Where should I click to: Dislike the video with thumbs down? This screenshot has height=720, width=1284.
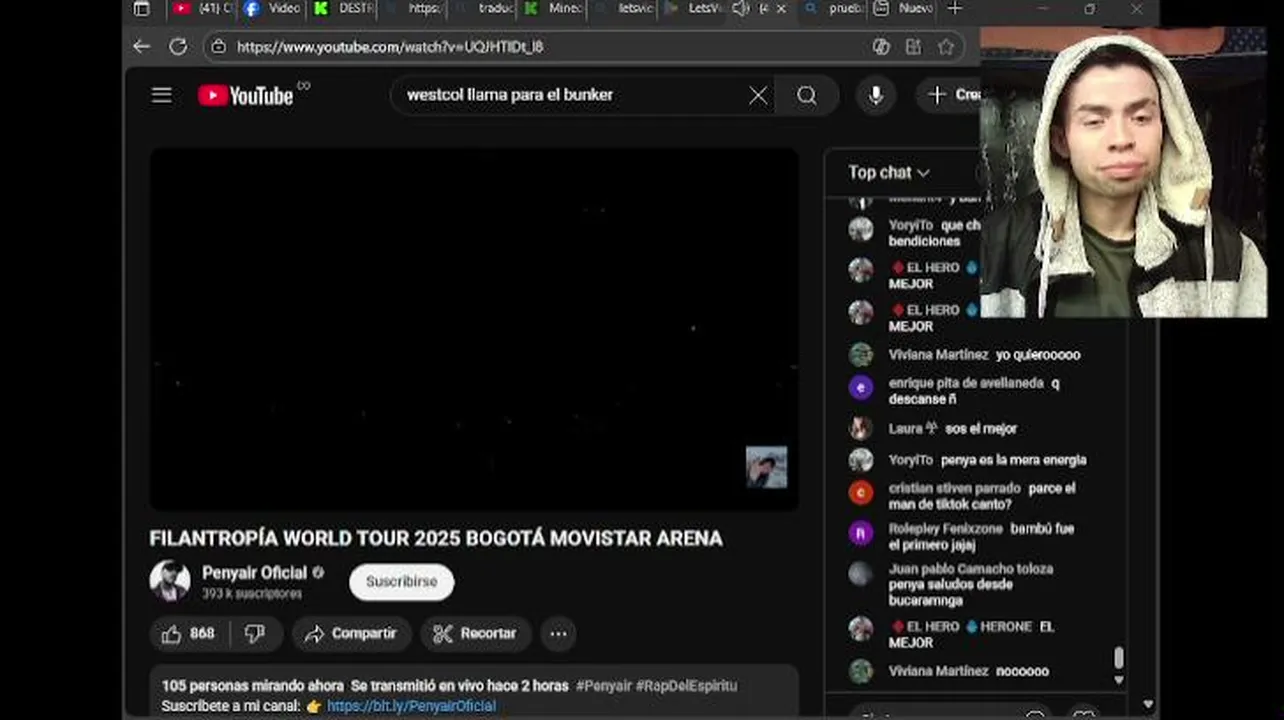(255, 633)
